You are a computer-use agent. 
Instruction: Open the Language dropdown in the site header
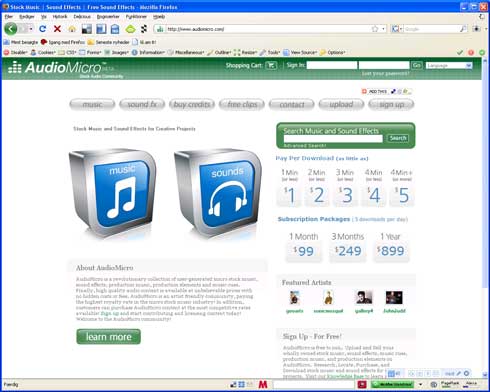coord(449,66)
